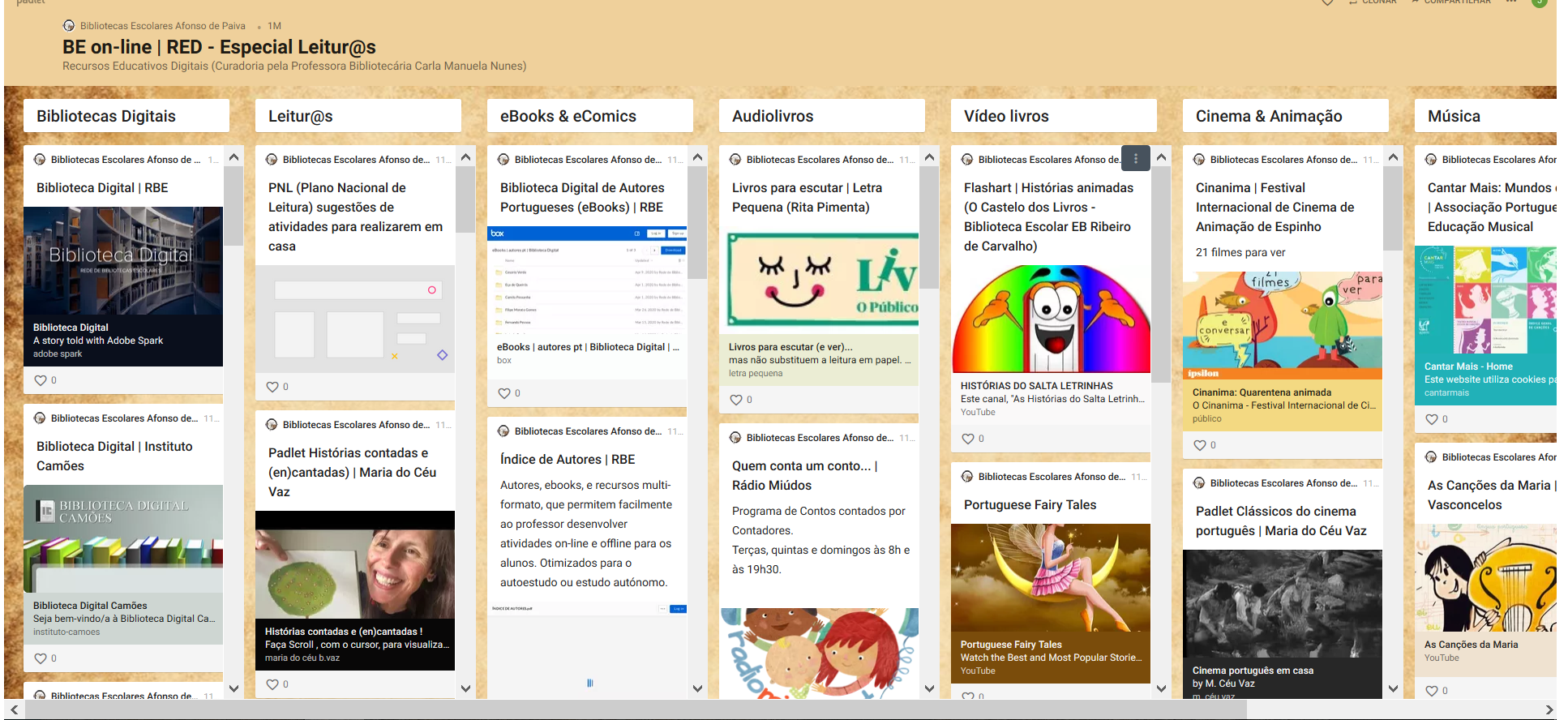This screenshot has width=1568, height=720.
Task: Click down arrow of eBooks & eComics column scrollbar
Action: click(x=697, y=688)
